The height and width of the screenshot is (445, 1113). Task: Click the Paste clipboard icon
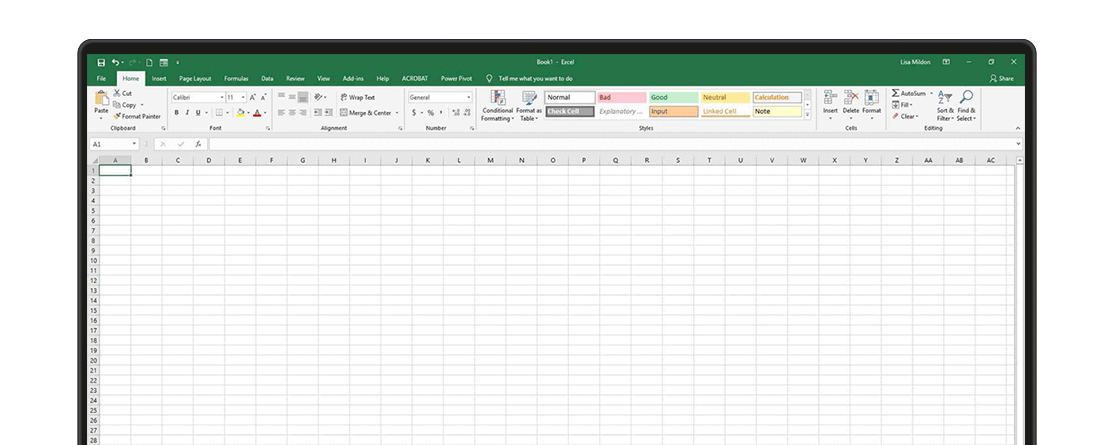[101, 99]
